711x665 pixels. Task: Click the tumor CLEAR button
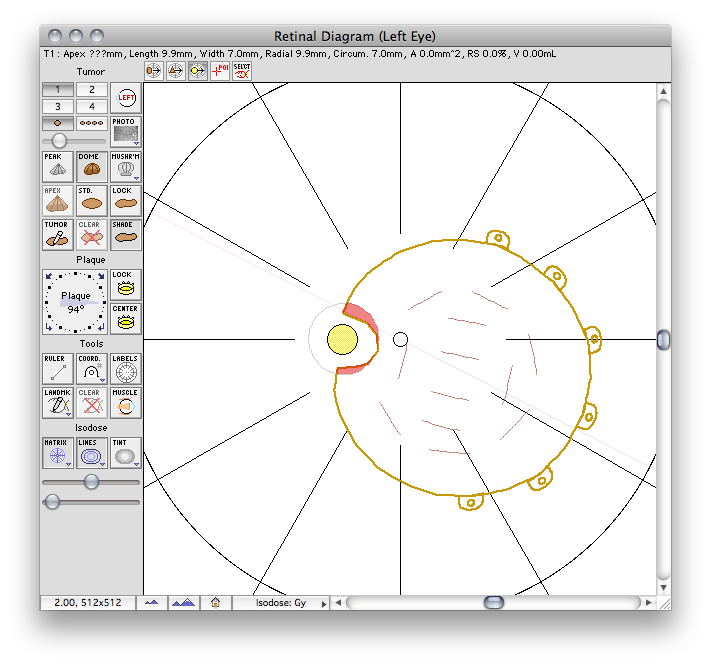click(92, 235)
